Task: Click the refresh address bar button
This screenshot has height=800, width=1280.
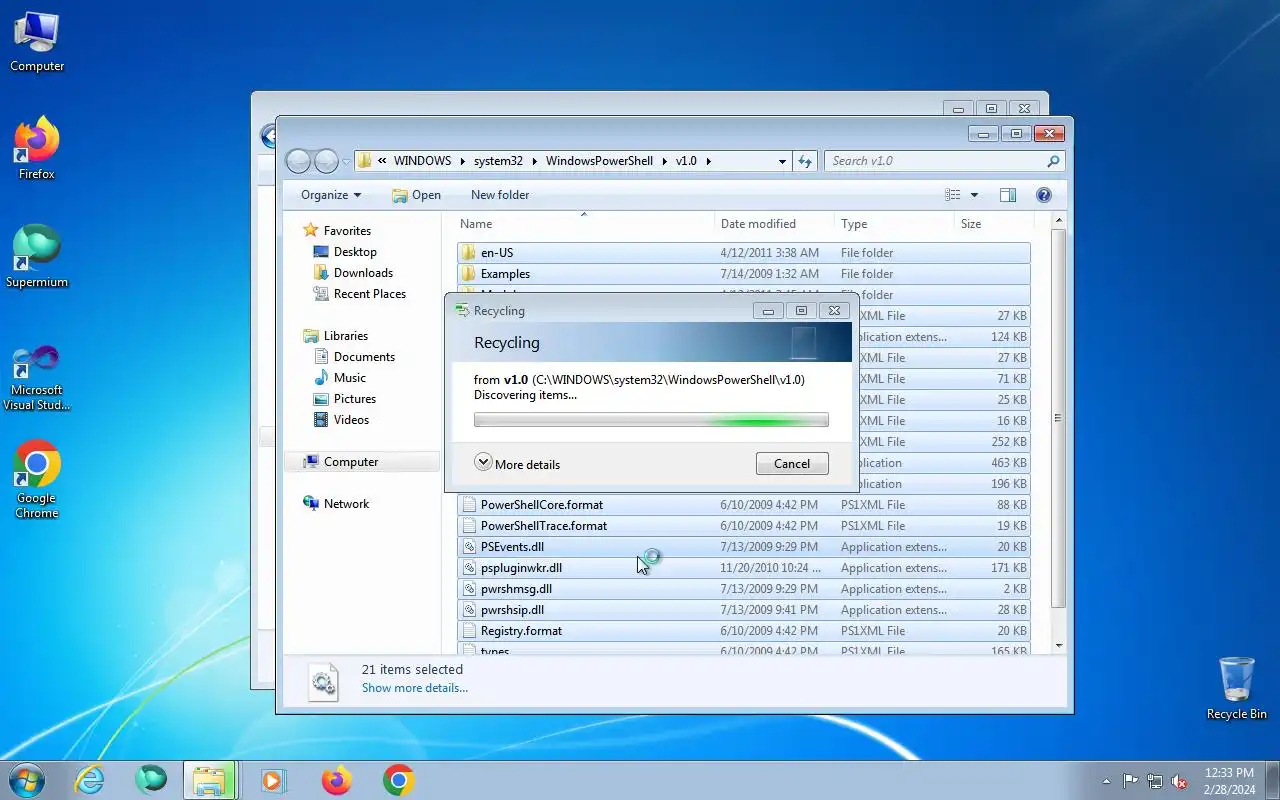Action: coord(805,161)
